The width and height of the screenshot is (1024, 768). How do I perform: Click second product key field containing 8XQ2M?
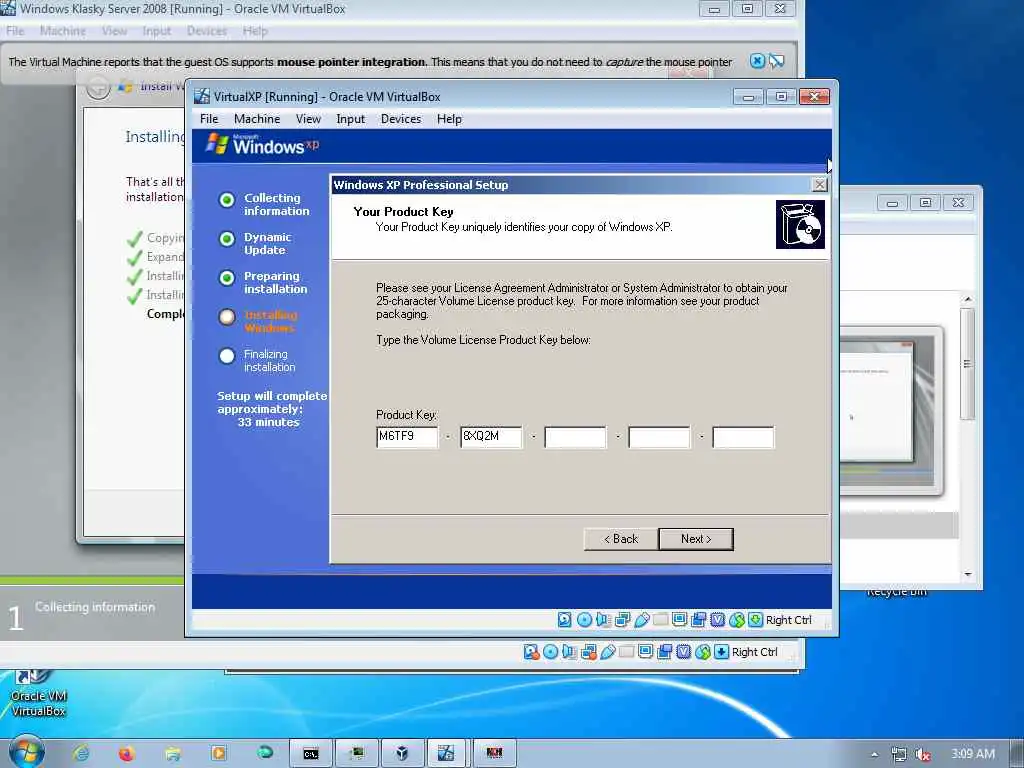(x=491, y=437)
